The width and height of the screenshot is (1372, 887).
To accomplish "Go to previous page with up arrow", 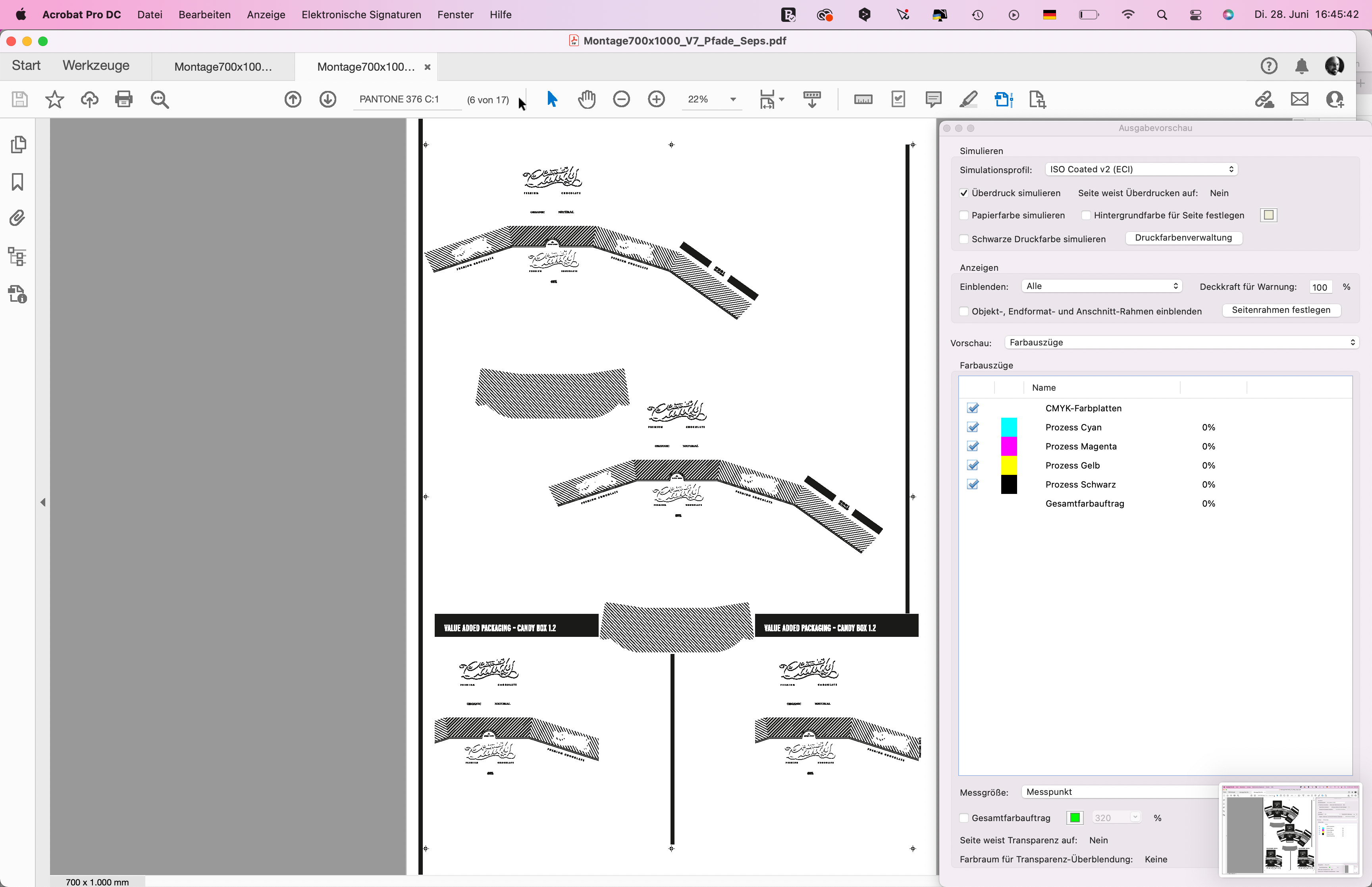I will tap(293, 99).
